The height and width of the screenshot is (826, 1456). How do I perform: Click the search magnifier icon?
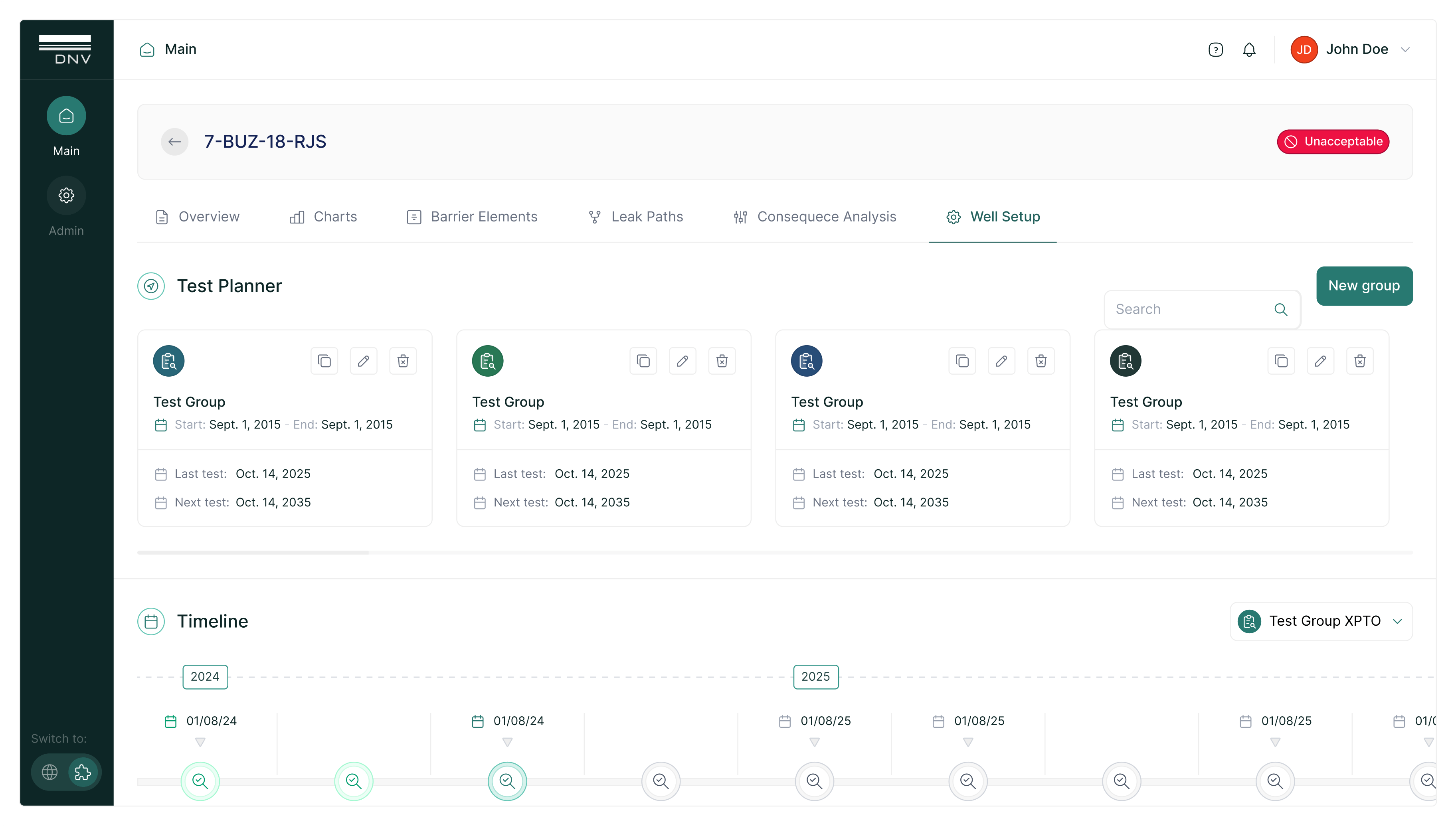click(x=1281, y=309)
